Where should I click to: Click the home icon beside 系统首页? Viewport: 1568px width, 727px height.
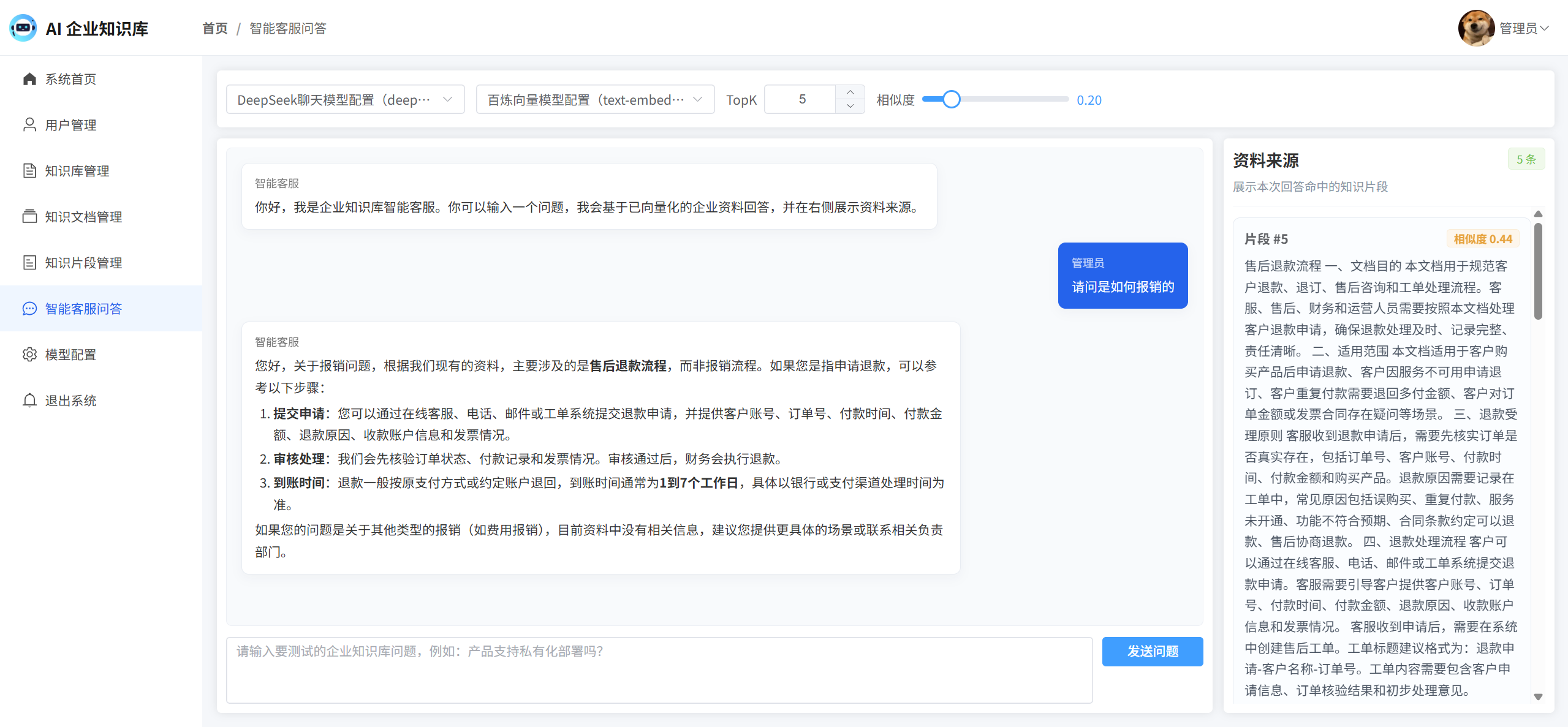pyautogui.click(x=29, y=79)
